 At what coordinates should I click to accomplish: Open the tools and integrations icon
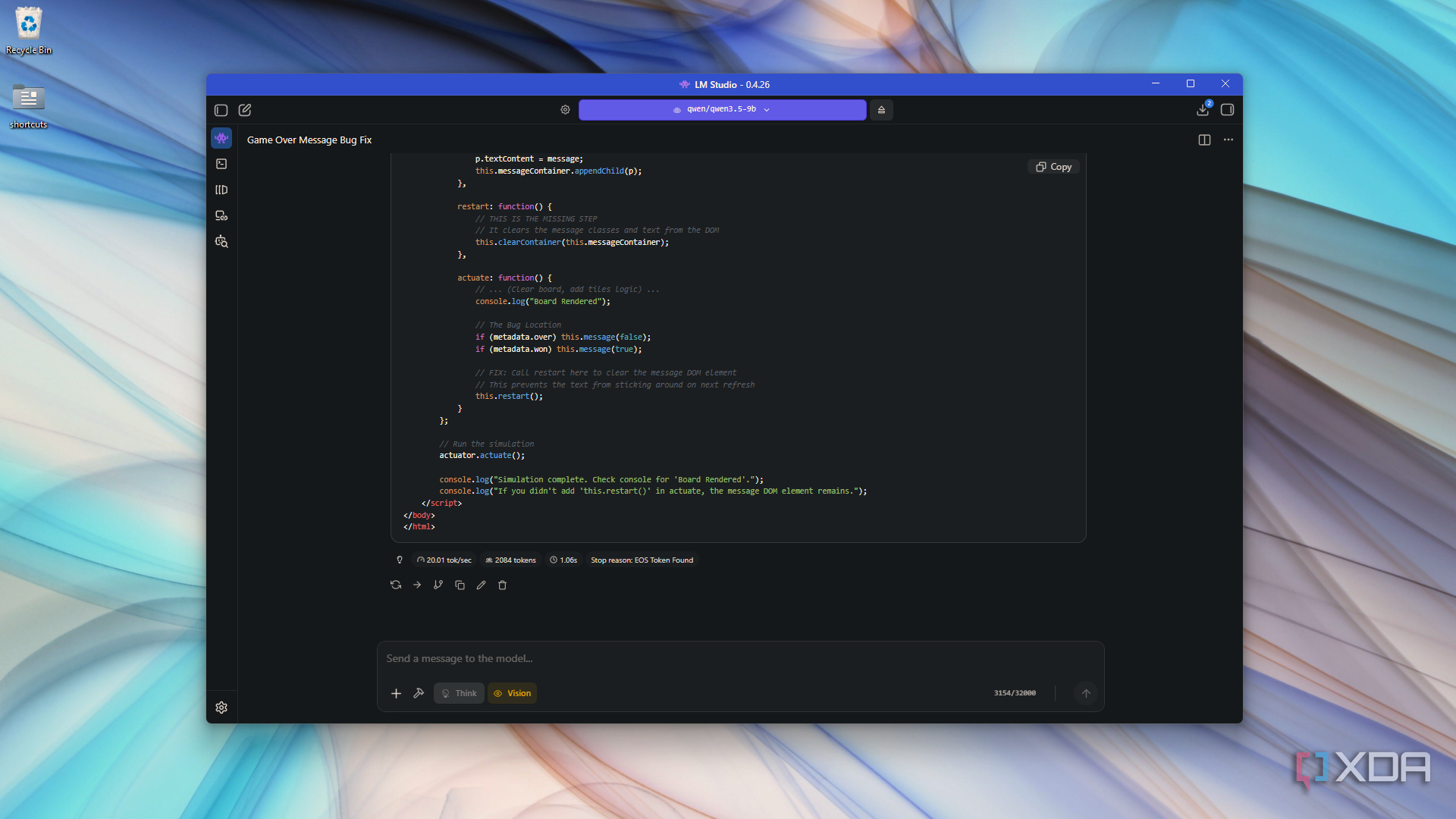419,693
